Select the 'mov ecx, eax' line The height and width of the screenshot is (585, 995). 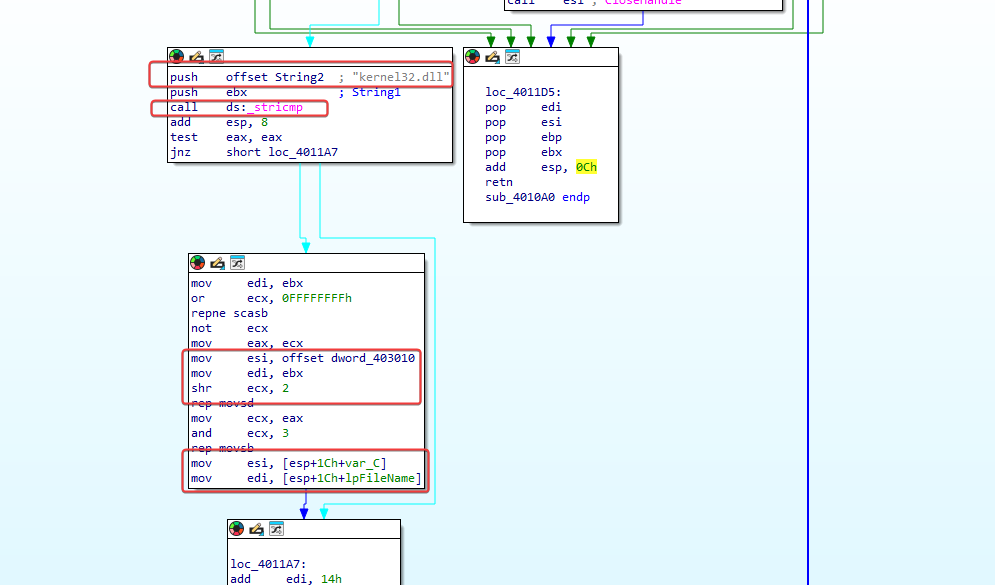point(247,418)
